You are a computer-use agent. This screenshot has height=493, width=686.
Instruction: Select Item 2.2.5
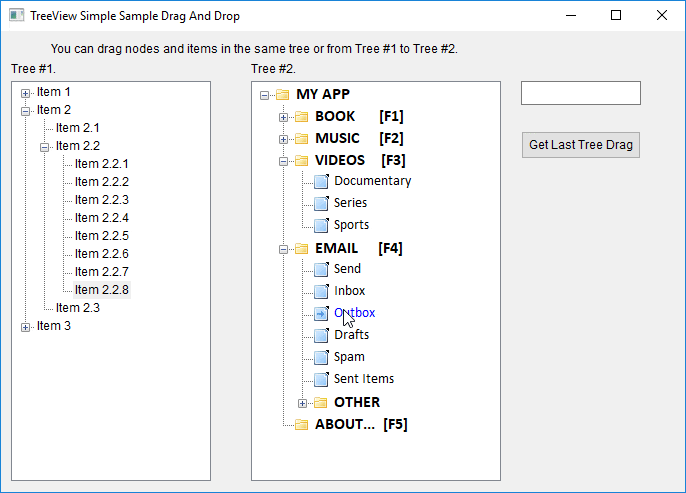(x=102, y=235)
